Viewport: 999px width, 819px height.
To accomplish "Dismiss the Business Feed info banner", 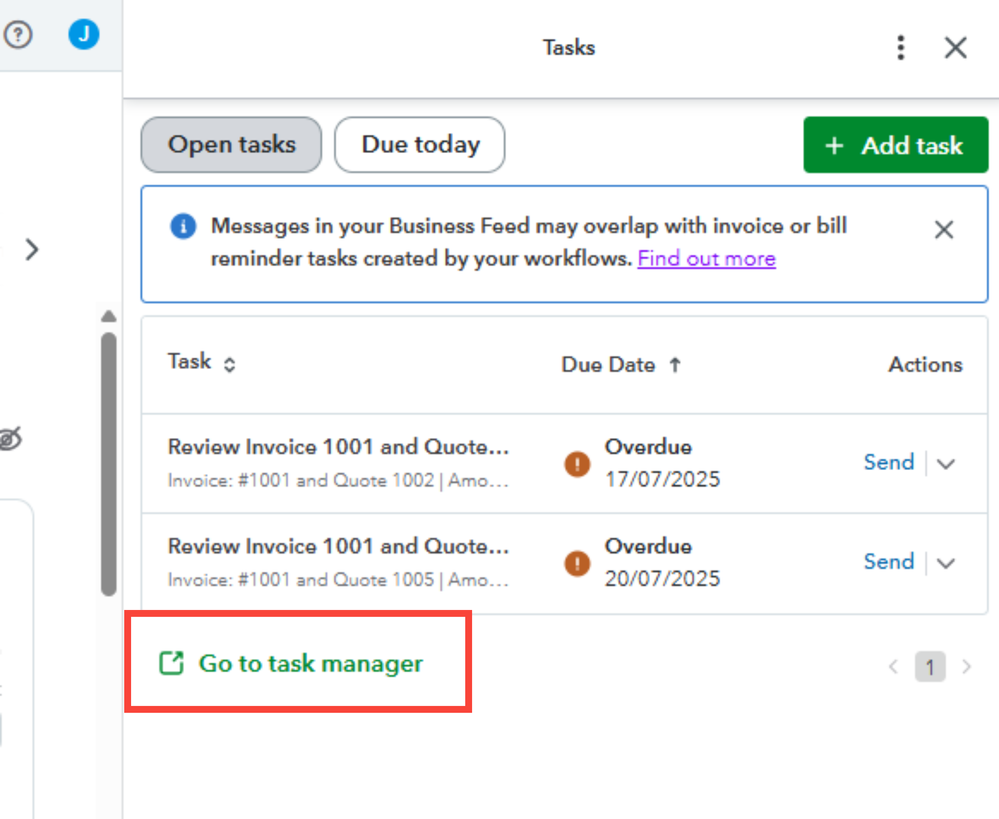I will click(x=943, y=230).
